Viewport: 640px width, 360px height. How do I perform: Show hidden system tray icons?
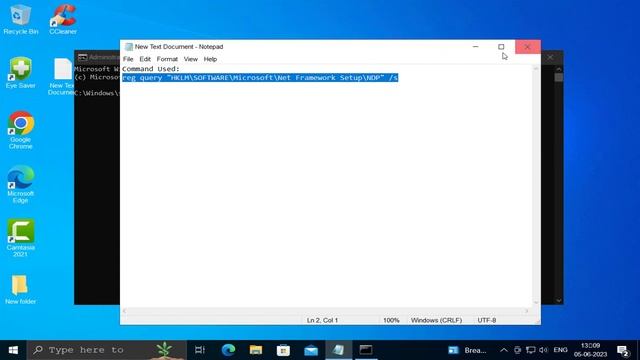504,350
